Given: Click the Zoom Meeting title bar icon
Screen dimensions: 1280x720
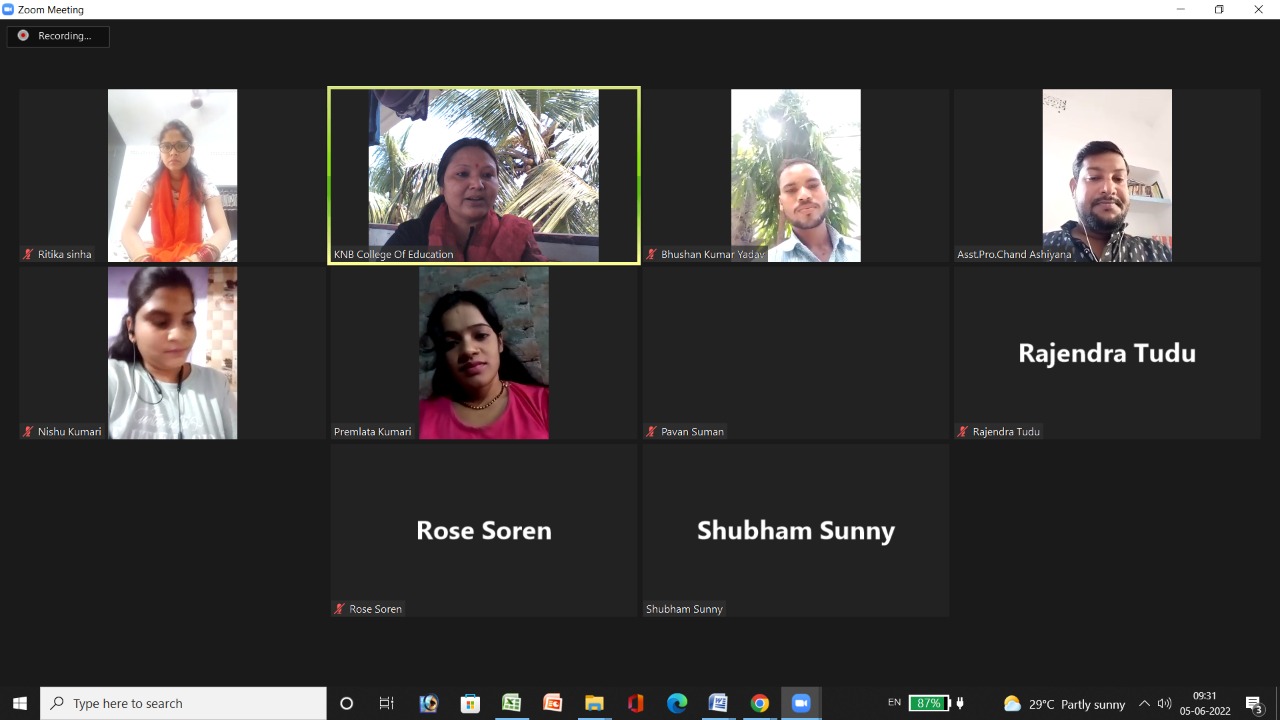Looking at the screenshot, I should pyautogui.click(x=9, y=9).
